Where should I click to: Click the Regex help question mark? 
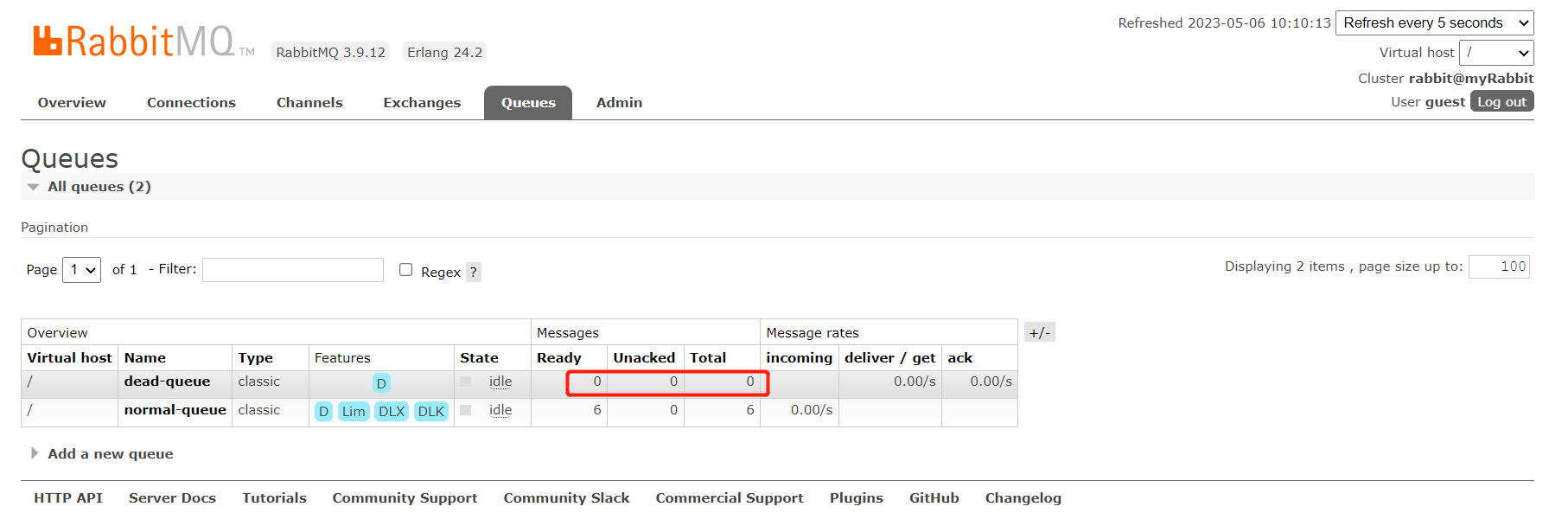pyautogui.click(x=473, y=273)
